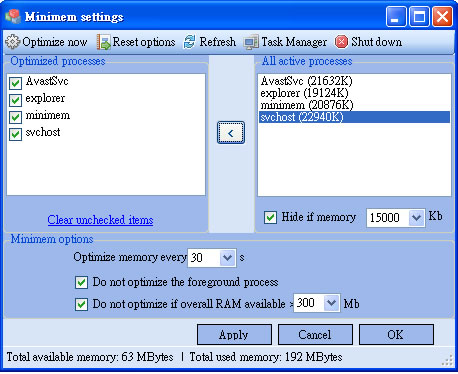458x374 pixels.
Task: Click the Minimem app icon in title bar
Action: click(x=13, y=16)
